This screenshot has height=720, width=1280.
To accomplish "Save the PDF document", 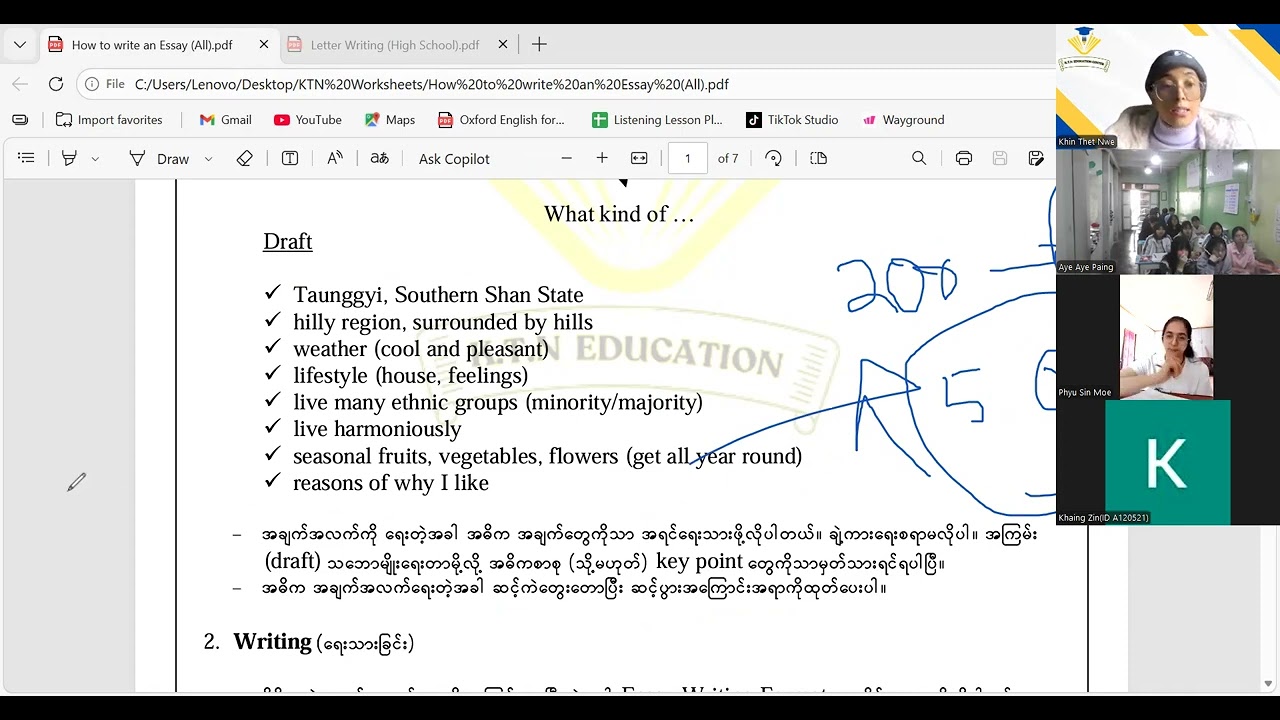I will pyautogui.click(x=1000, y=158).
